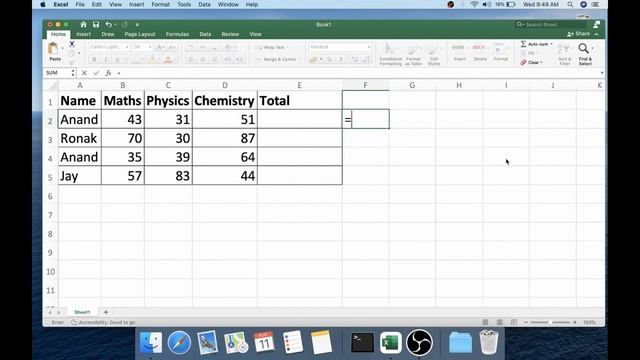The height and width of the screenshot is (360, 640).
Task: Toggle Wrap Text option
Action: pyautogui.click(x=271, y=47)
